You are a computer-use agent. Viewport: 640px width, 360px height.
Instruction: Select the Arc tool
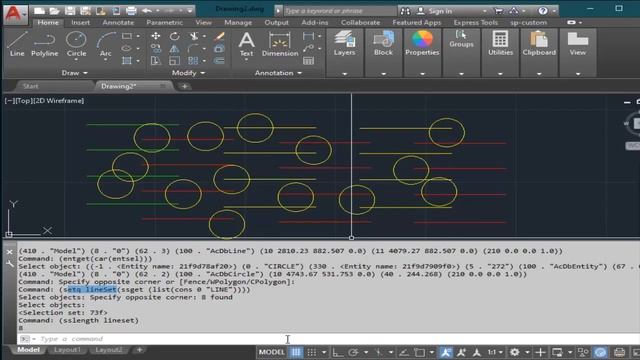pyautogui.click(x=105, y=44)
